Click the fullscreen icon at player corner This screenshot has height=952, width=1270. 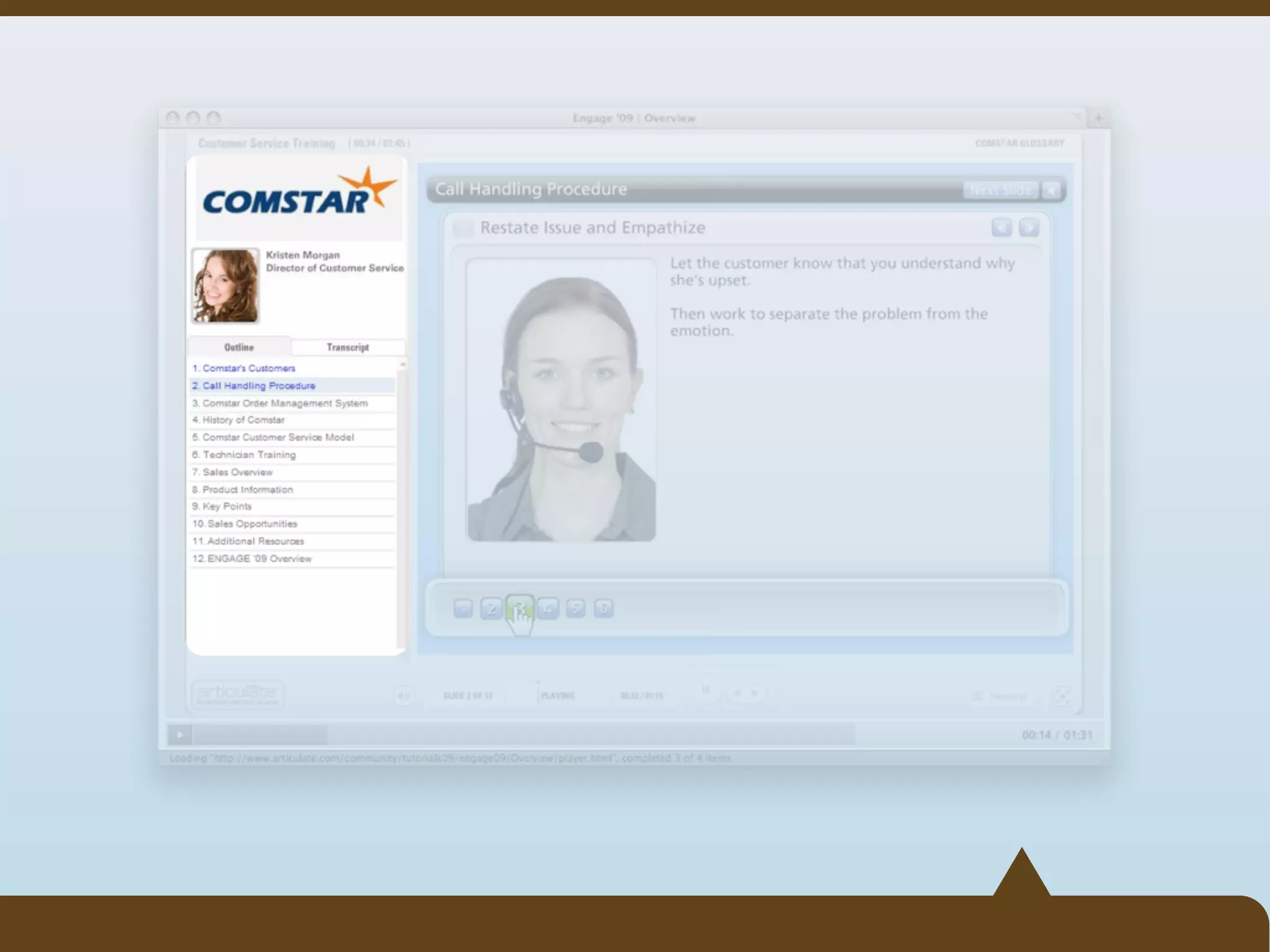[x=1062, y=695]
